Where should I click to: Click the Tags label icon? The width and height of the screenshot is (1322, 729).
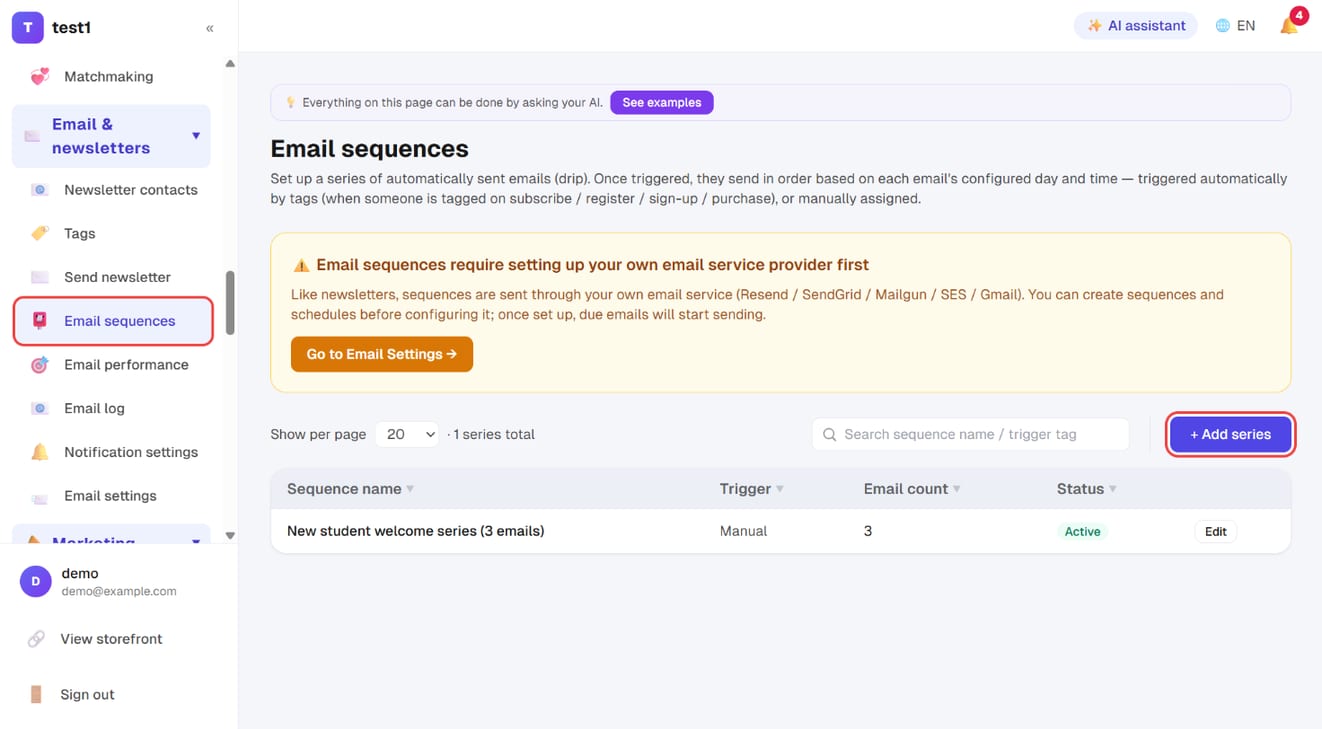point(40,233)
